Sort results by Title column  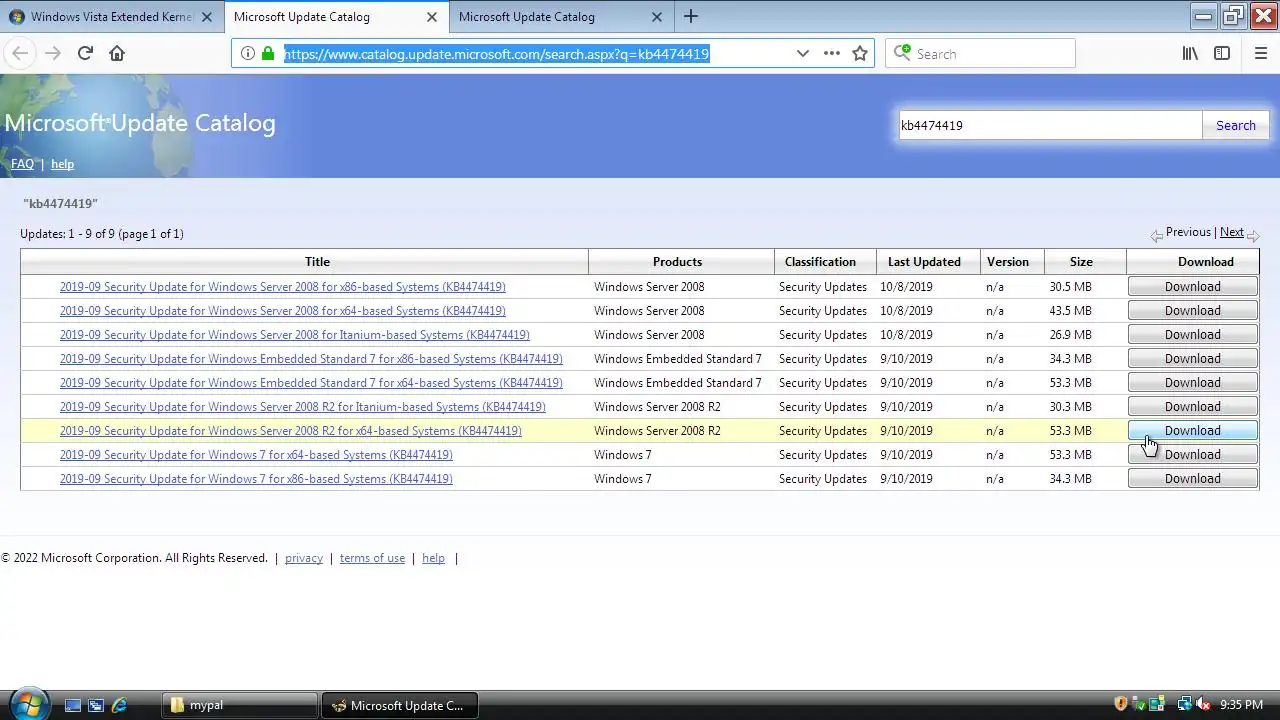[x=317, y=262]
